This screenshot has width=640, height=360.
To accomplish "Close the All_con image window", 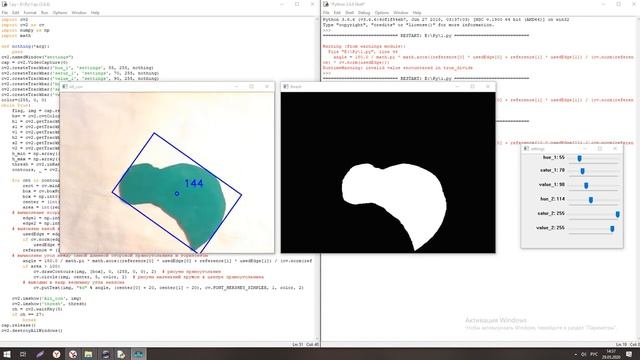I will point(267,87).
